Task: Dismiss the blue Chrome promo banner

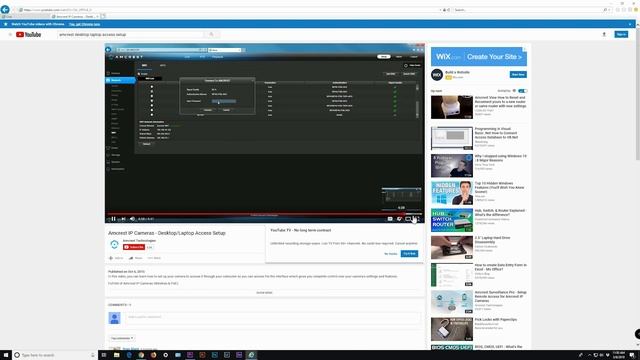Action: click(x=630, y=24)
